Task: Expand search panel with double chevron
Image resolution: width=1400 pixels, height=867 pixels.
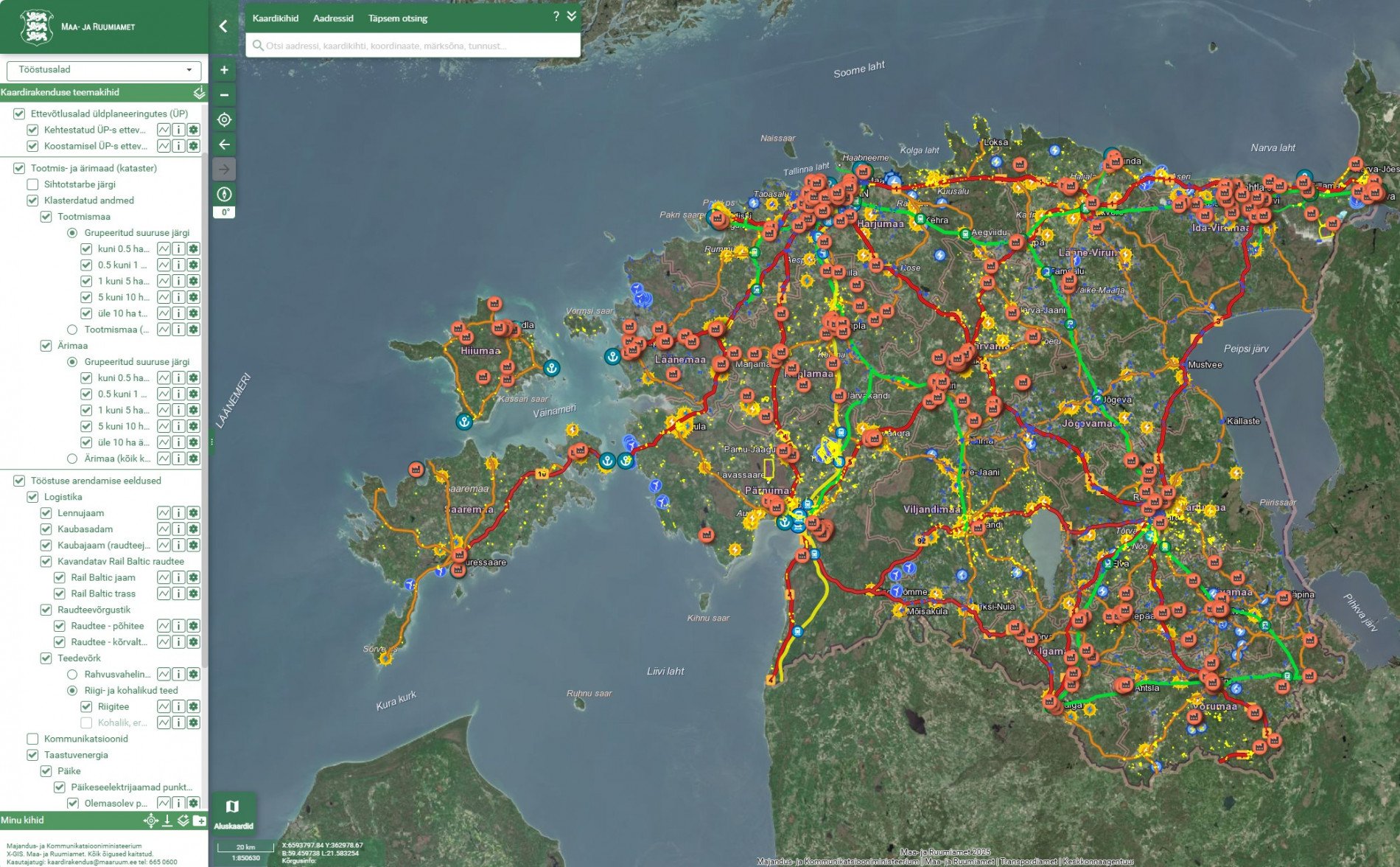Action: point(572,16)
